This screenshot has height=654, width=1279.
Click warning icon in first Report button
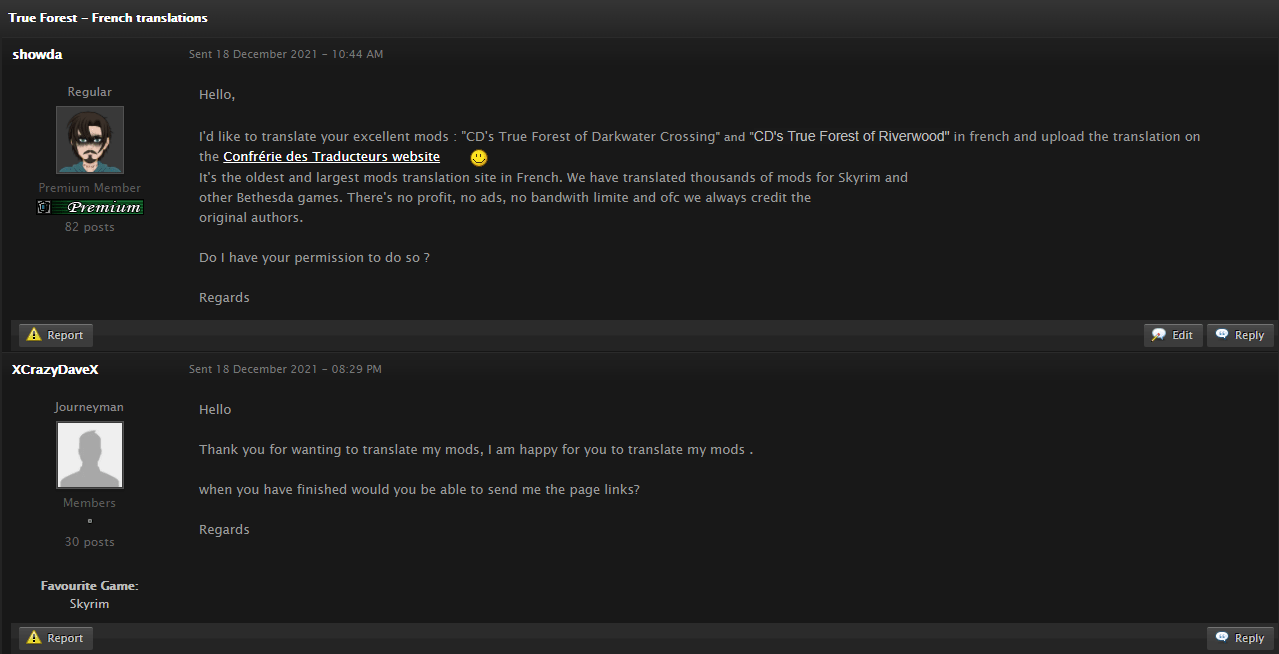pos(33,335)
